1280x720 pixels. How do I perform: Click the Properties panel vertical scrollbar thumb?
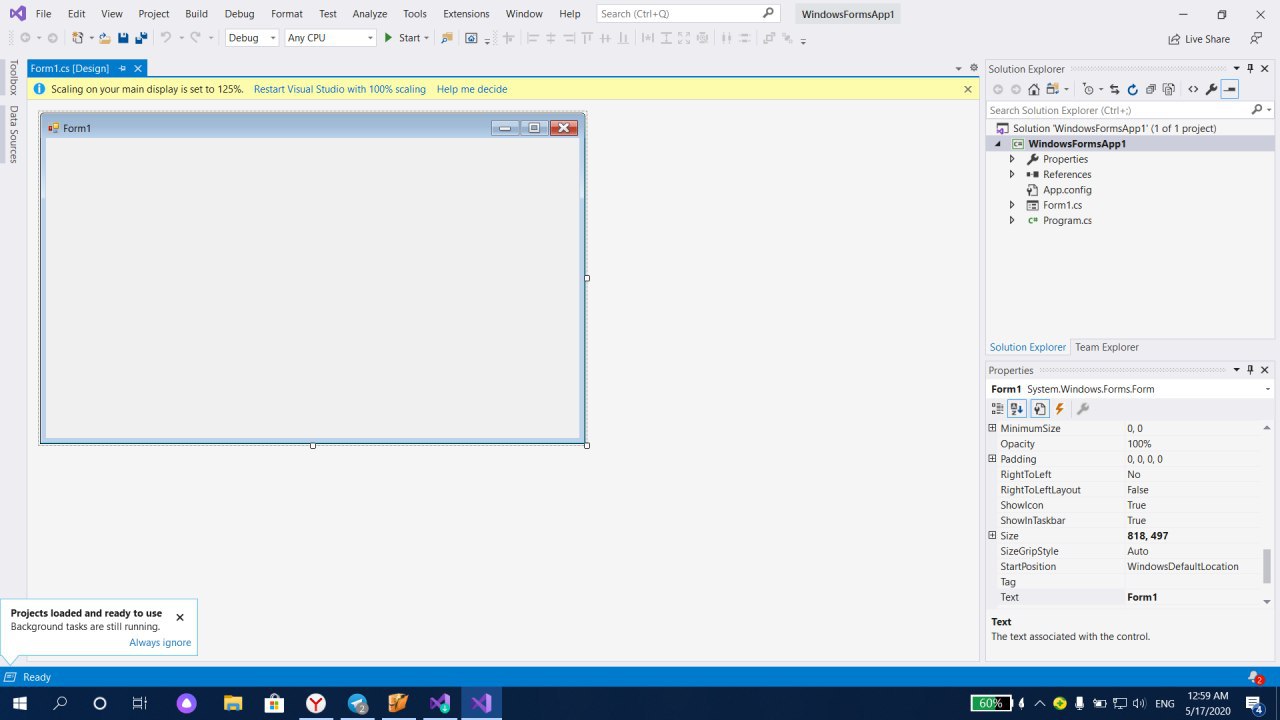tap(1267, 566)
